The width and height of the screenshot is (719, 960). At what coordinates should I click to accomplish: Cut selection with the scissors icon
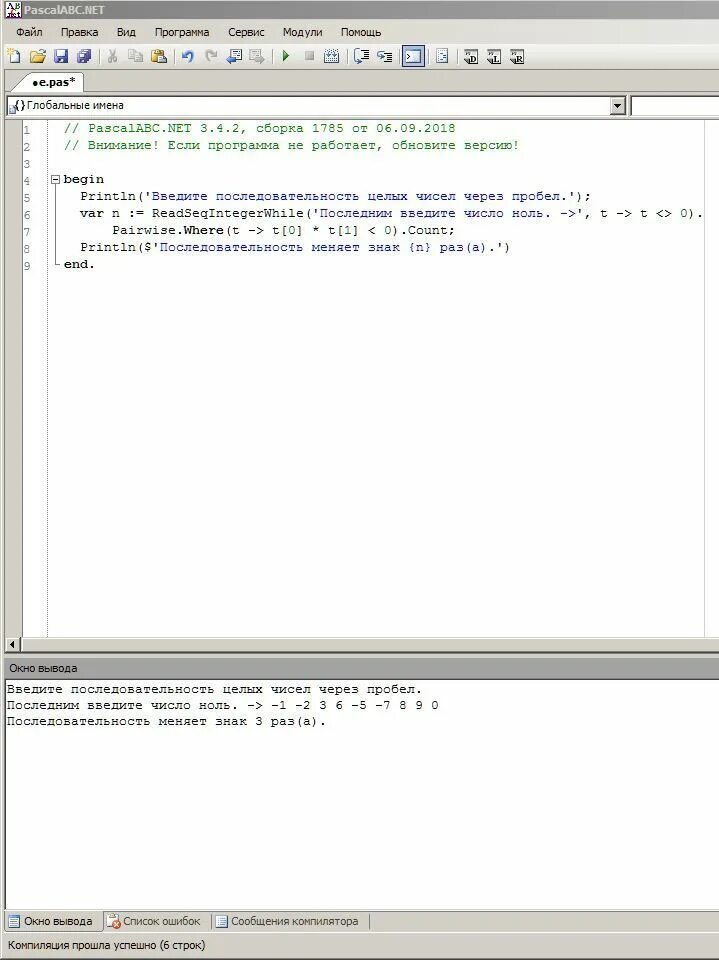tap(112, 56)
